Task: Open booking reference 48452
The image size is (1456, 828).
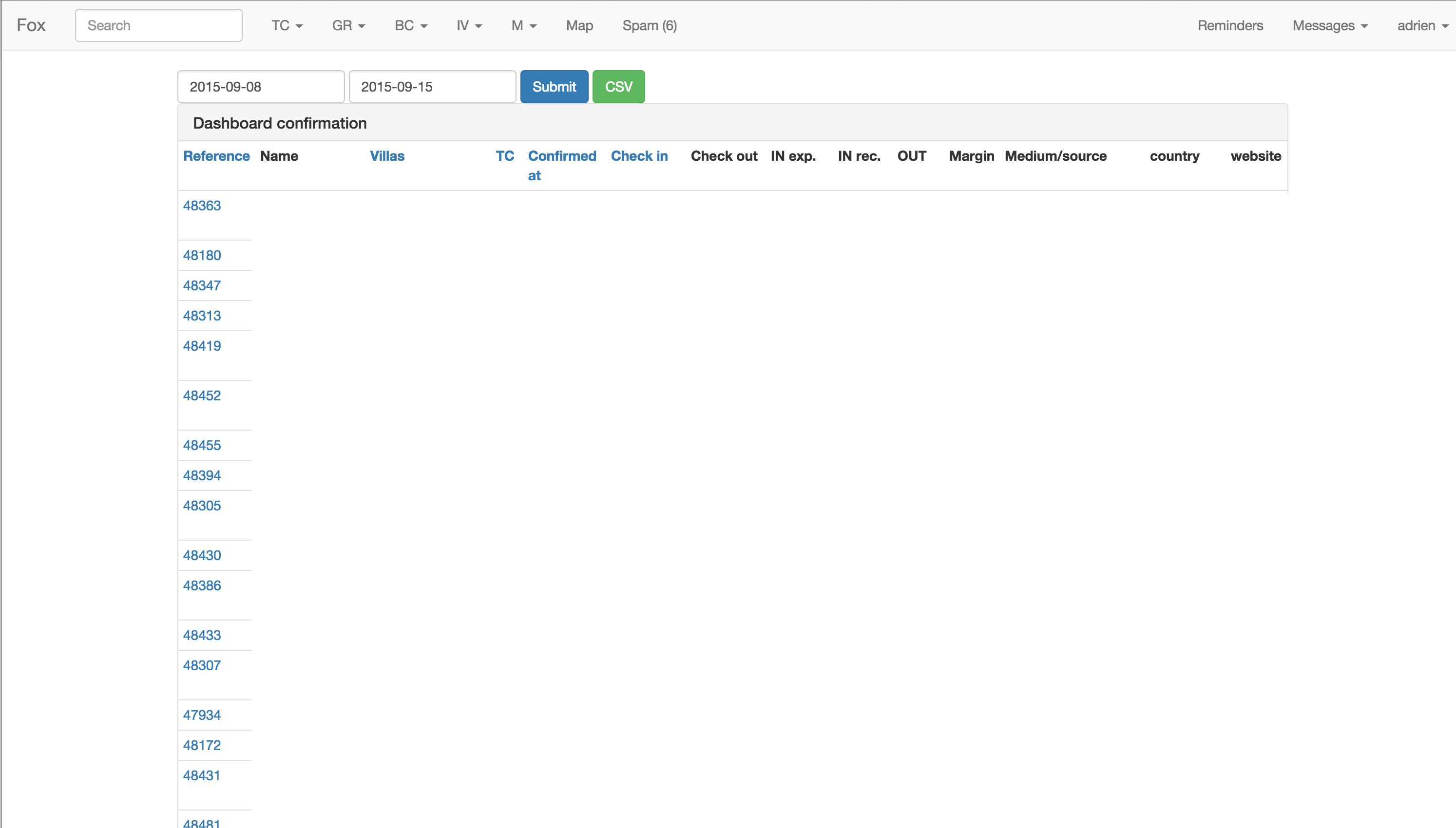Action: point(202,396)
